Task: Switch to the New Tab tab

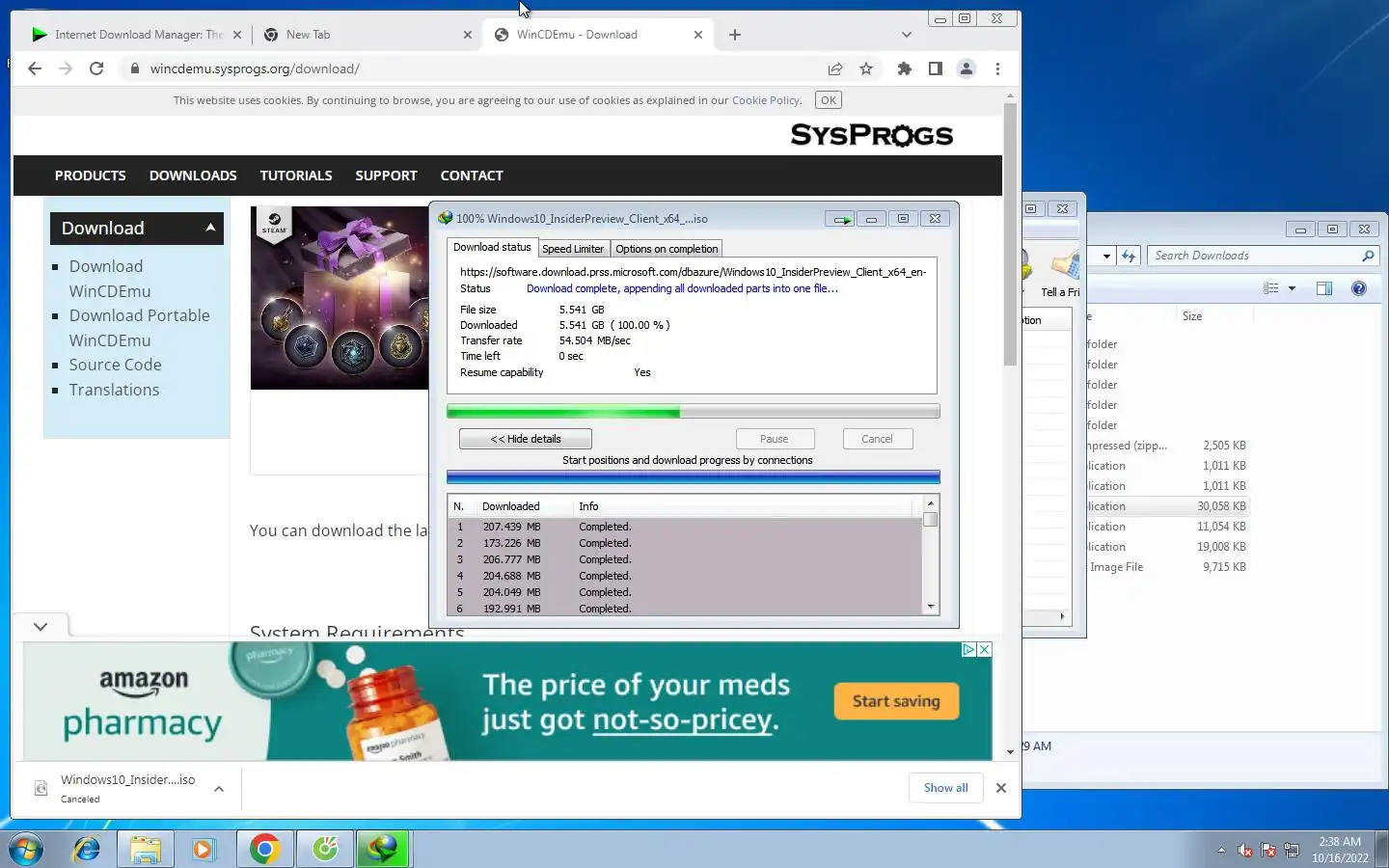Action: pyautogui.click(x=367, y=35)
